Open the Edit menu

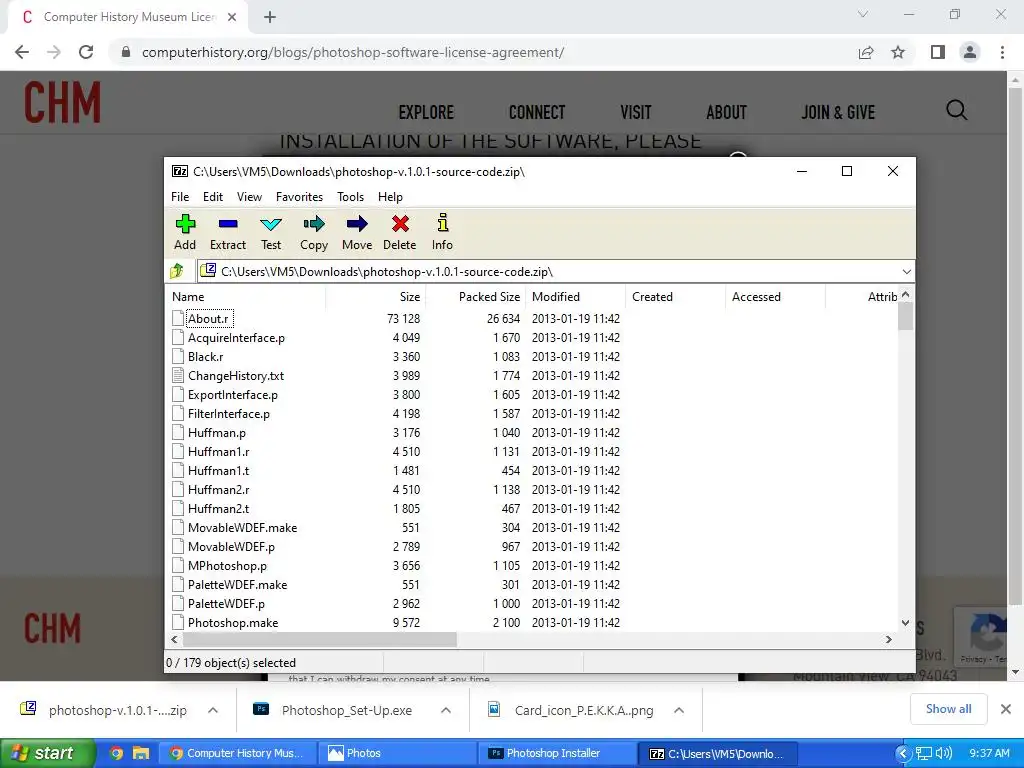pos(213,197)
